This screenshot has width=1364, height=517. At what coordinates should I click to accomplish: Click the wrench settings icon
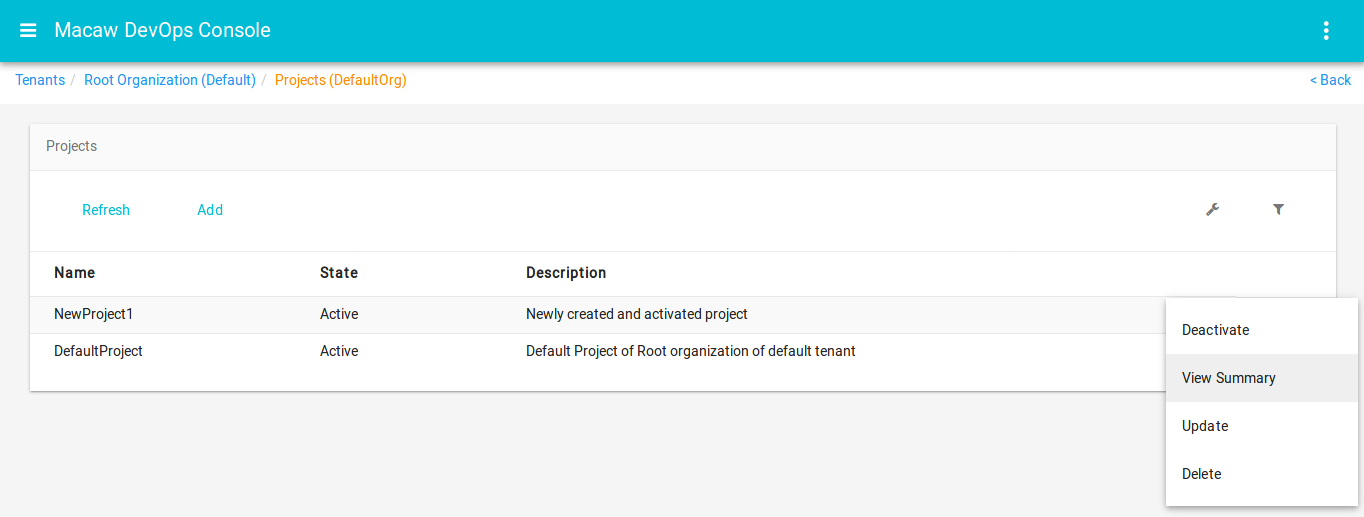point(1212,210)
